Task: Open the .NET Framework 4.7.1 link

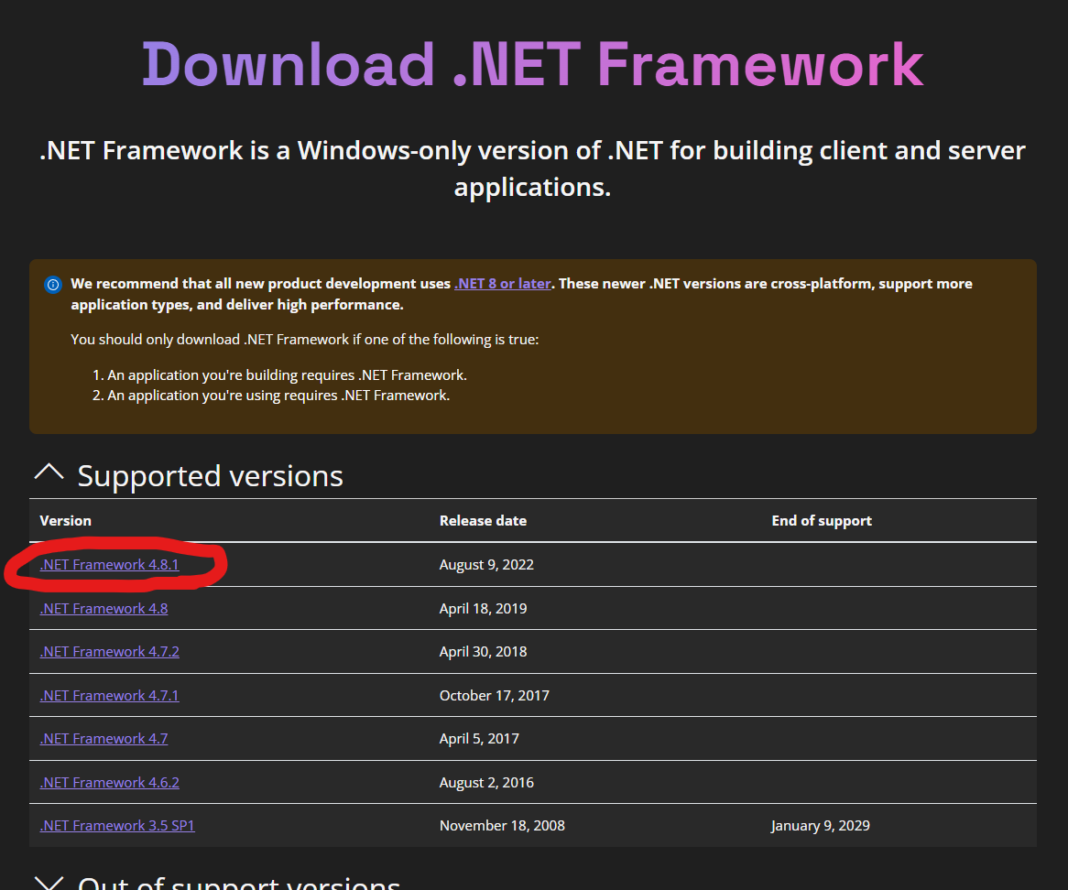Action: point(109,695)
